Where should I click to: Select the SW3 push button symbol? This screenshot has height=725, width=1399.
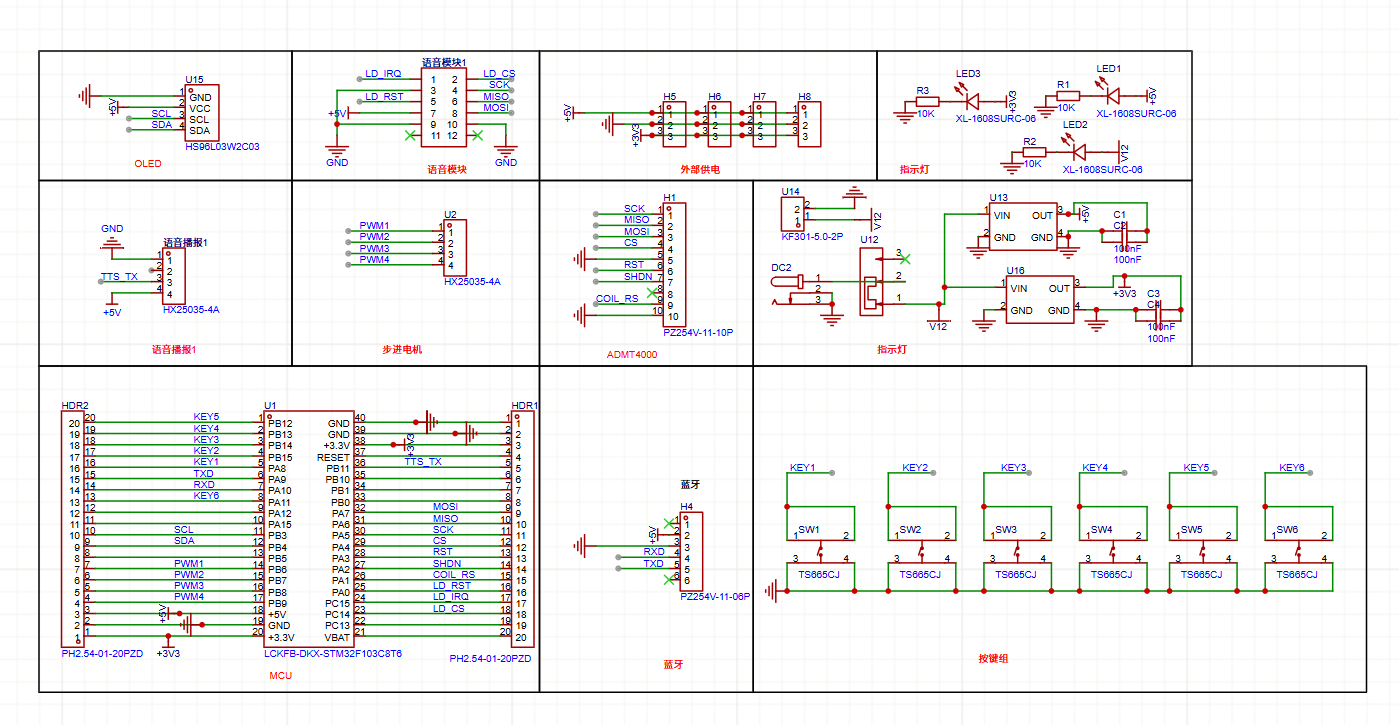[x=1020, y=550]
